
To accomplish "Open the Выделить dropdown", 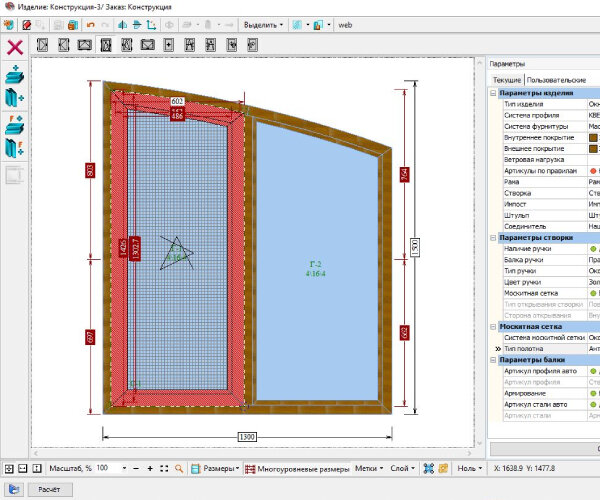I will [x=263, y=25].
